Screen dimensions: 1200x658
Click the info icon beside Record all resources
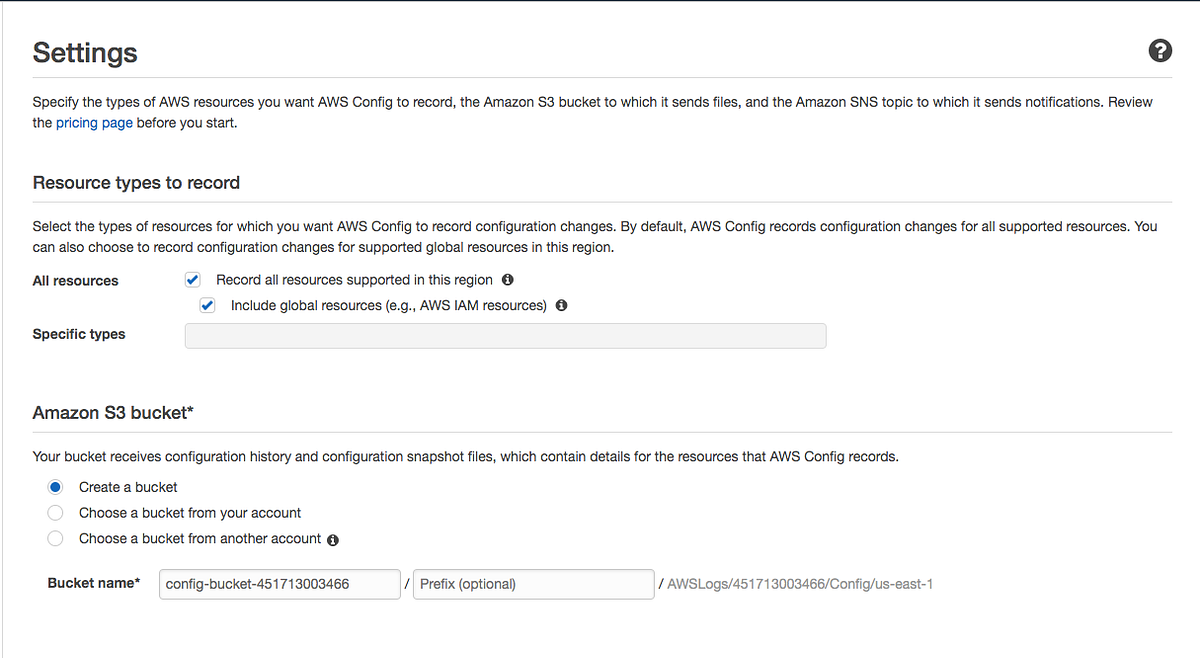507,280
